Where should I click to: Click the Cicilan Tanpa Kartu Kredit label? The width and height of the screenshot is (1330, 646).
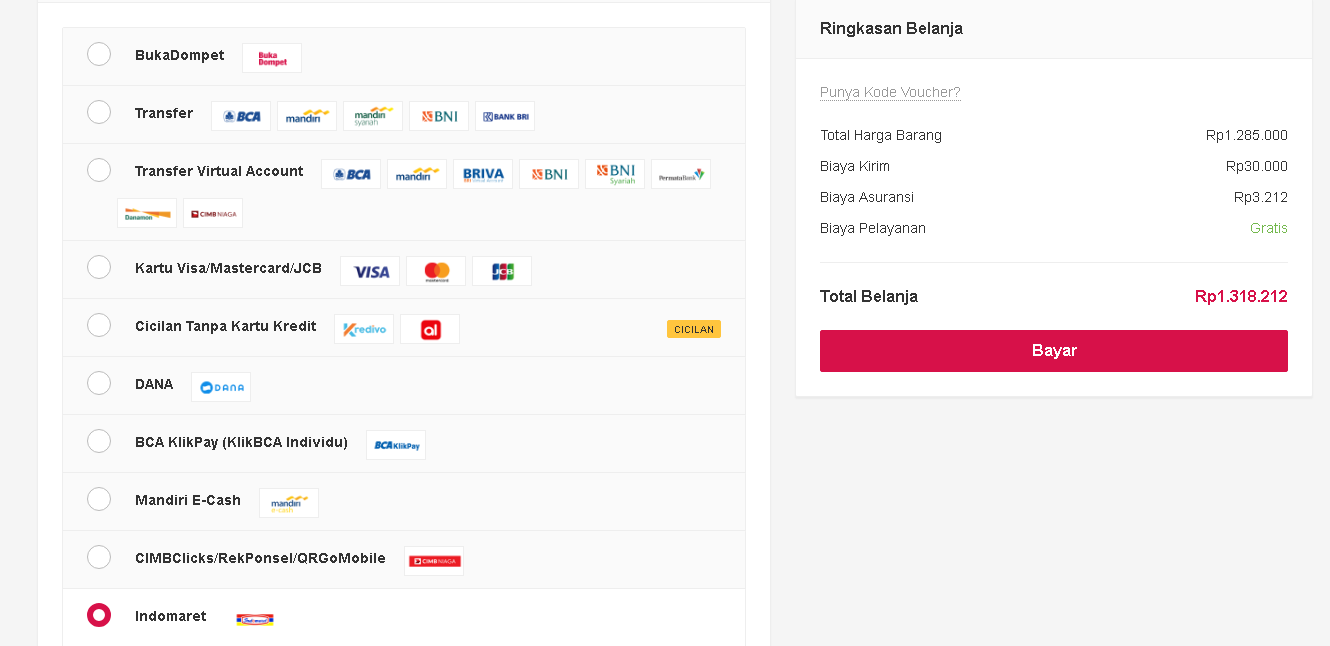pyautogui.click(x=226, y=326)
